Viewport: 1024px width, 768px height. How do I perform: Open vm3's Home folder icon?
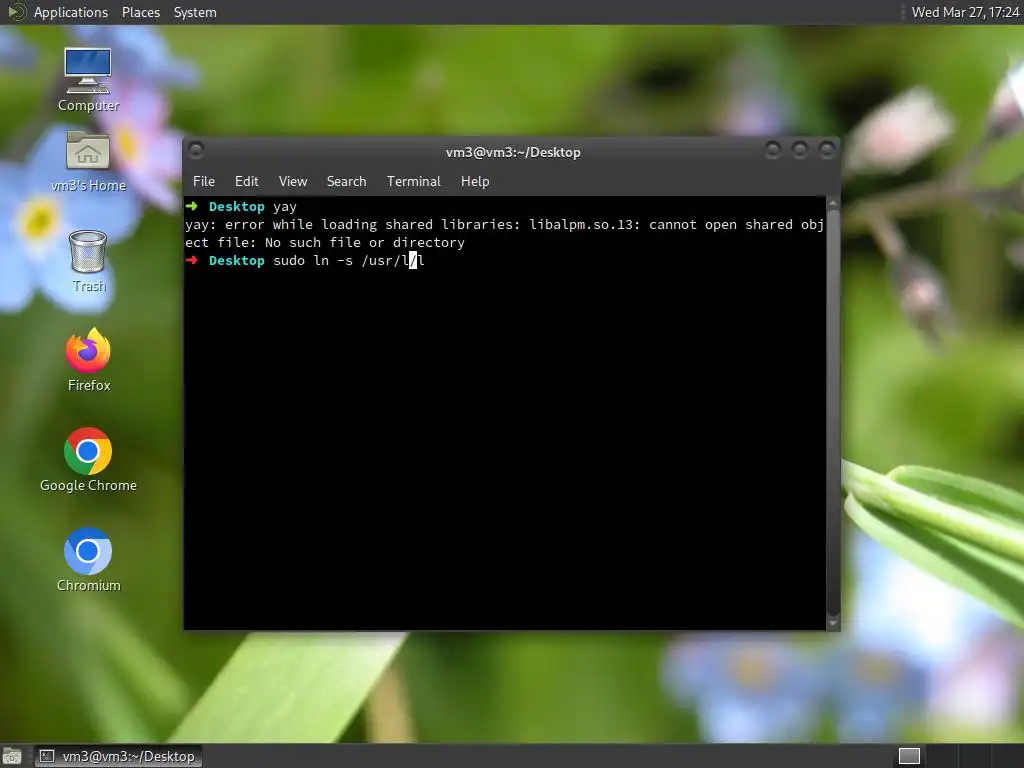(x=88, y=161)
